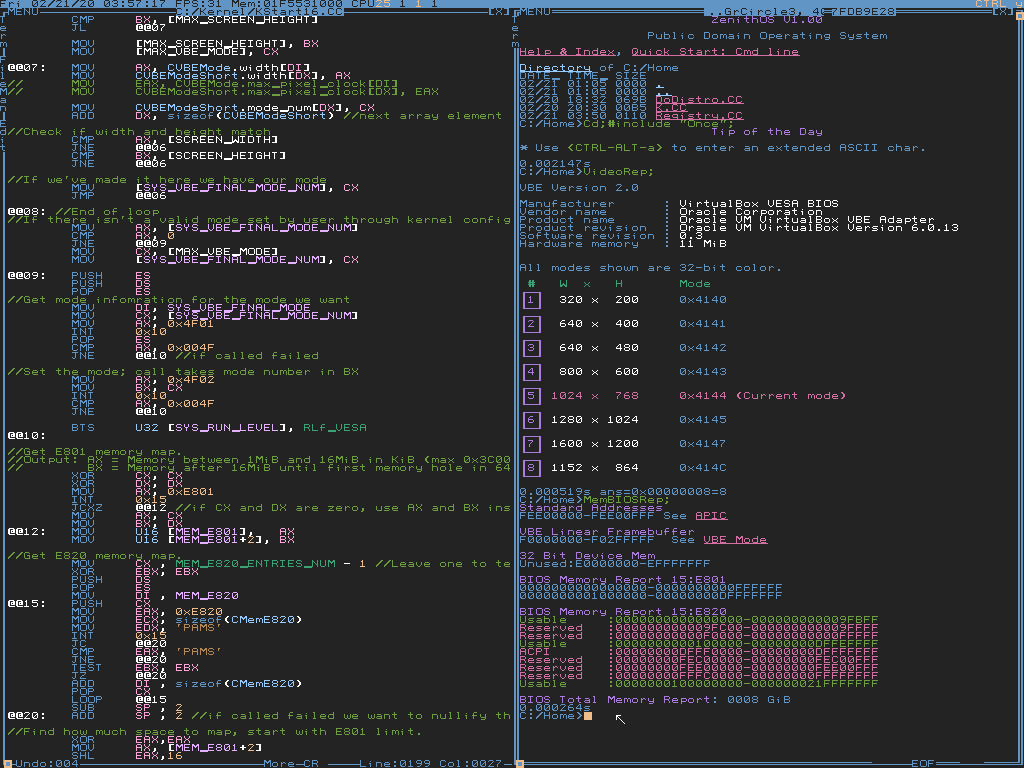The image size is (1024, 768).
Task: Click the MEM_E820_ENTRIES_NUM token
Action: click(255, 564)
